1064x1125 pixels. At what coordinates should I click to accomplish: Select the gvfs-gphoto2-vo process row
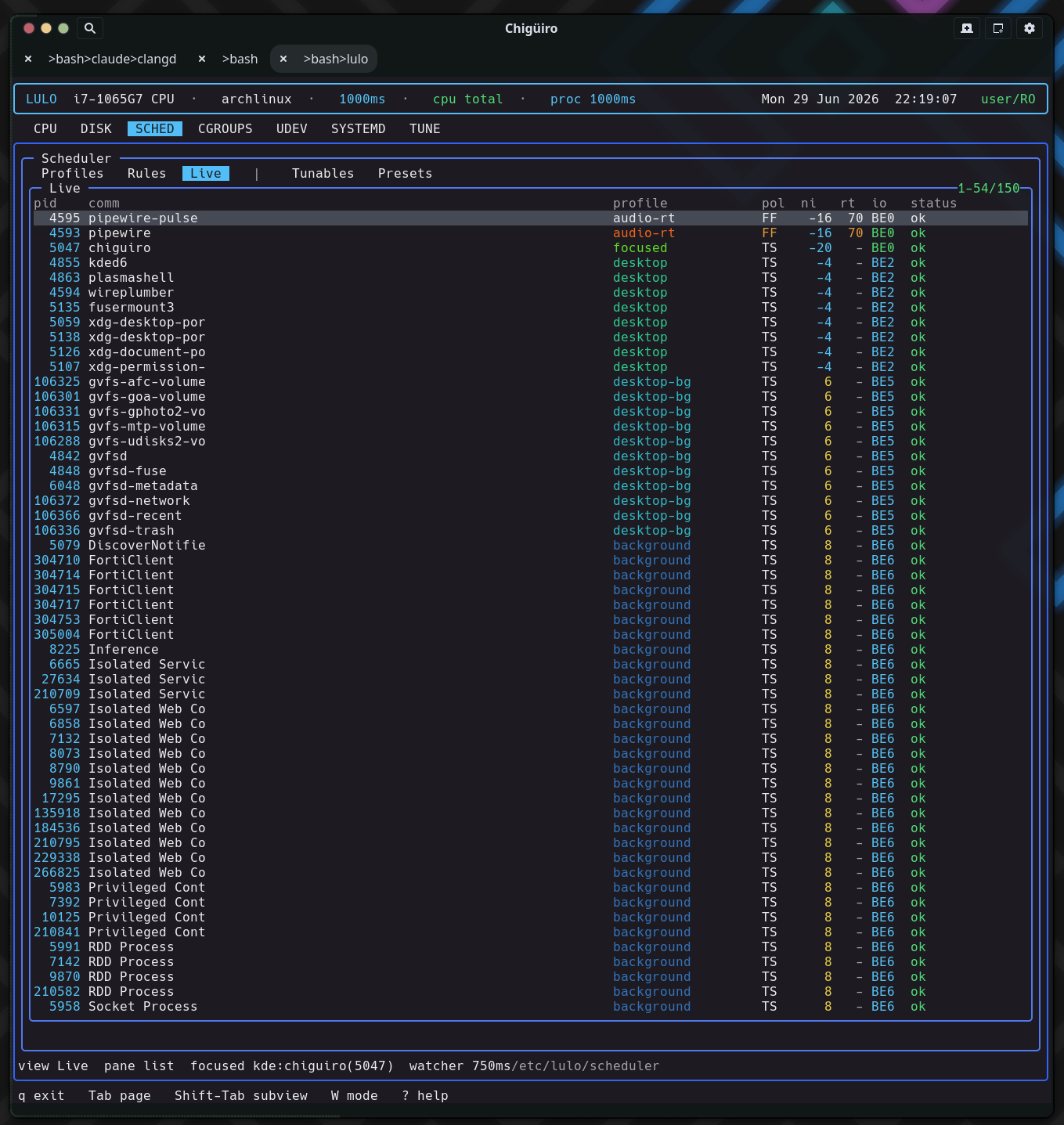[531, 411]
